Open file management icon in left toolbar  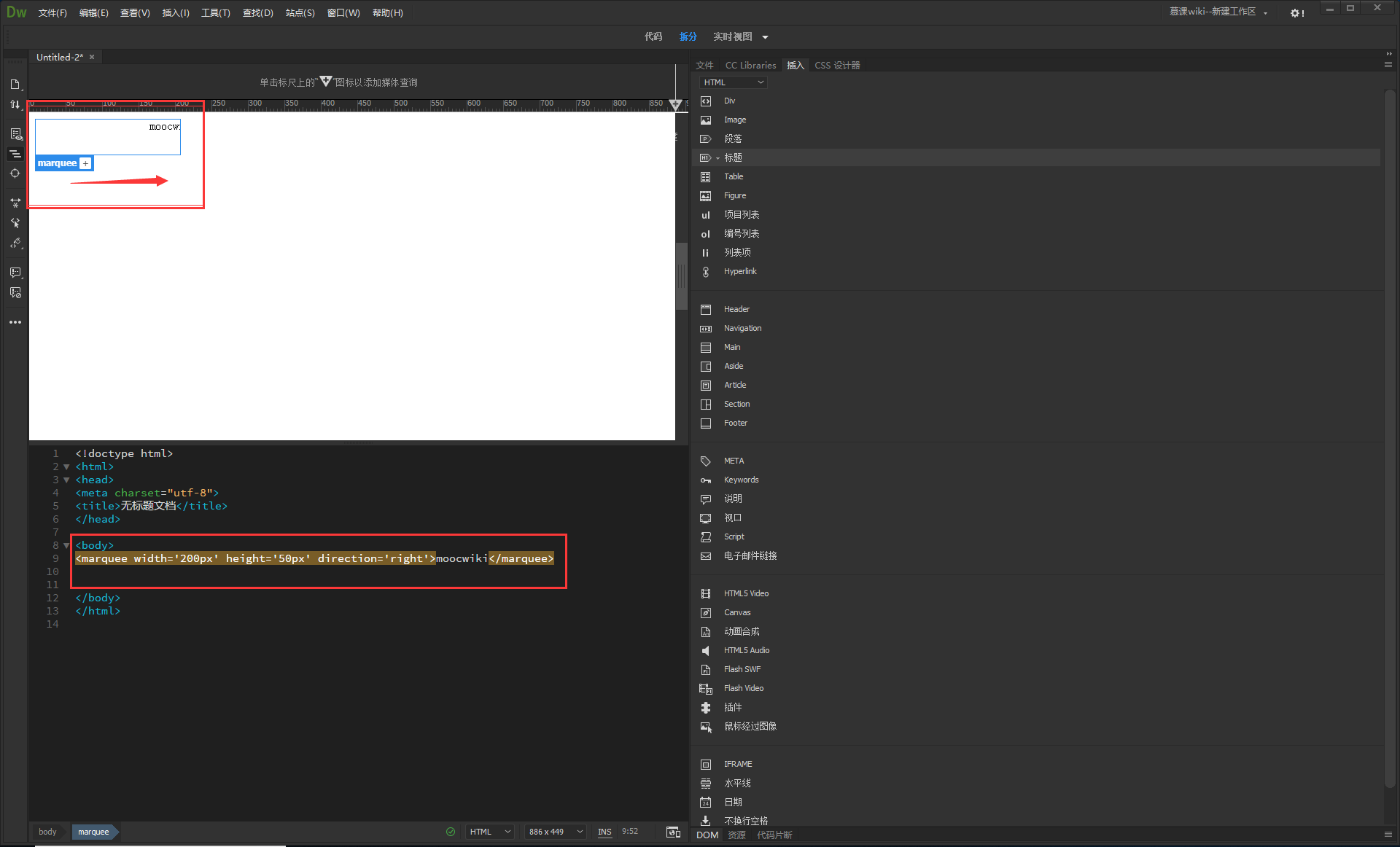[15, 85]
